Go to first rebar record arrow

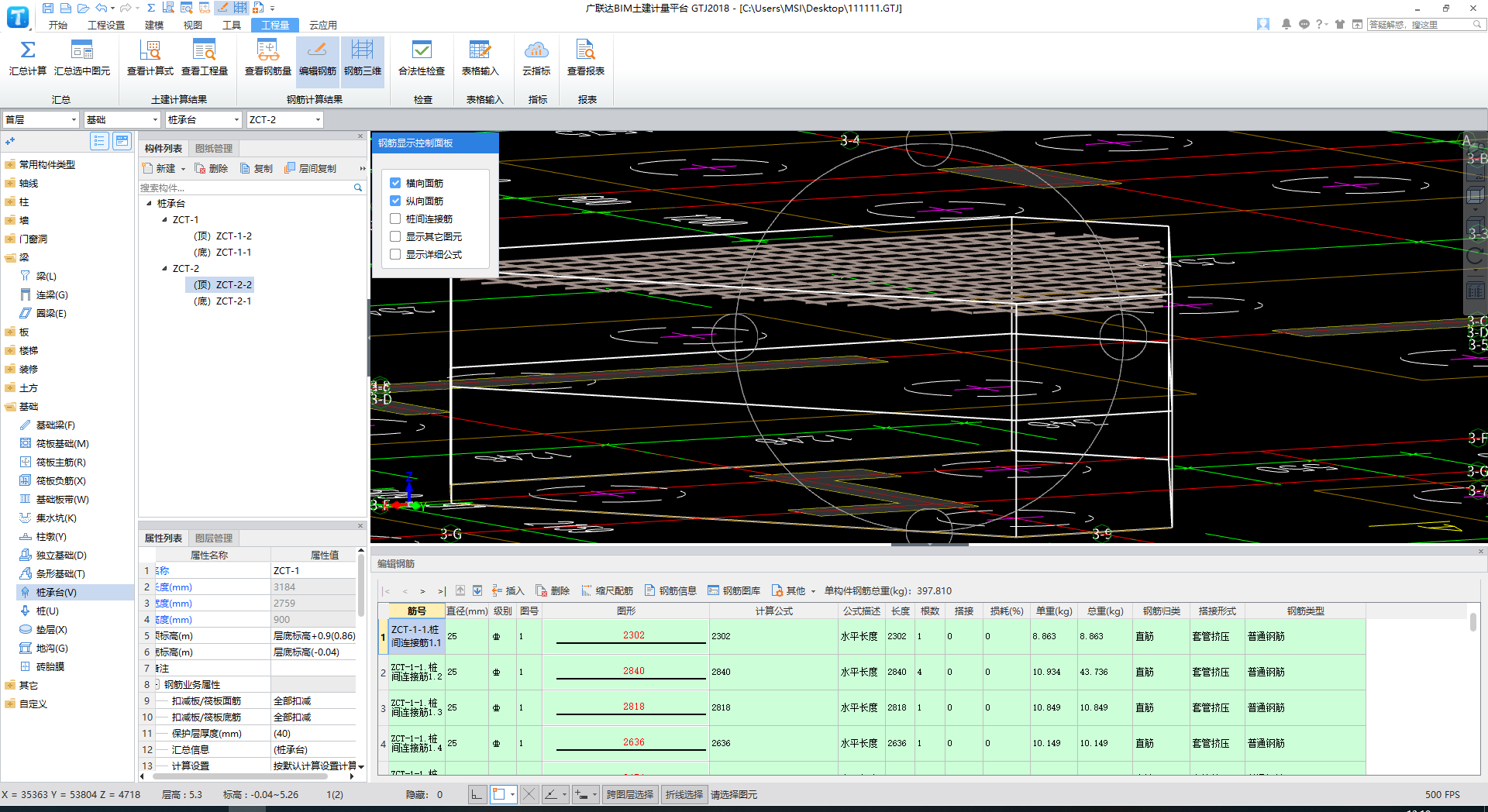[x=386, y=590]
